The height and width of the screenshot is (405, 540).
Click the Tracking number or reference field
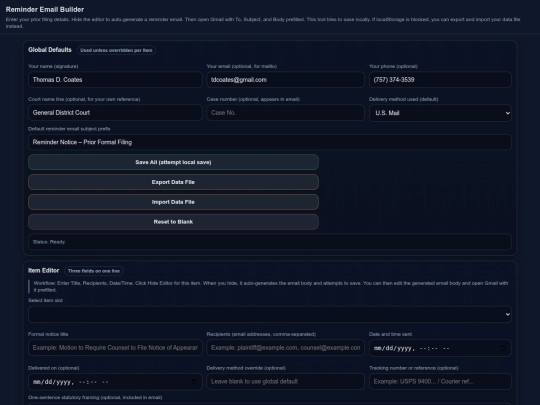pyautogui.click(x=440, y=382)
